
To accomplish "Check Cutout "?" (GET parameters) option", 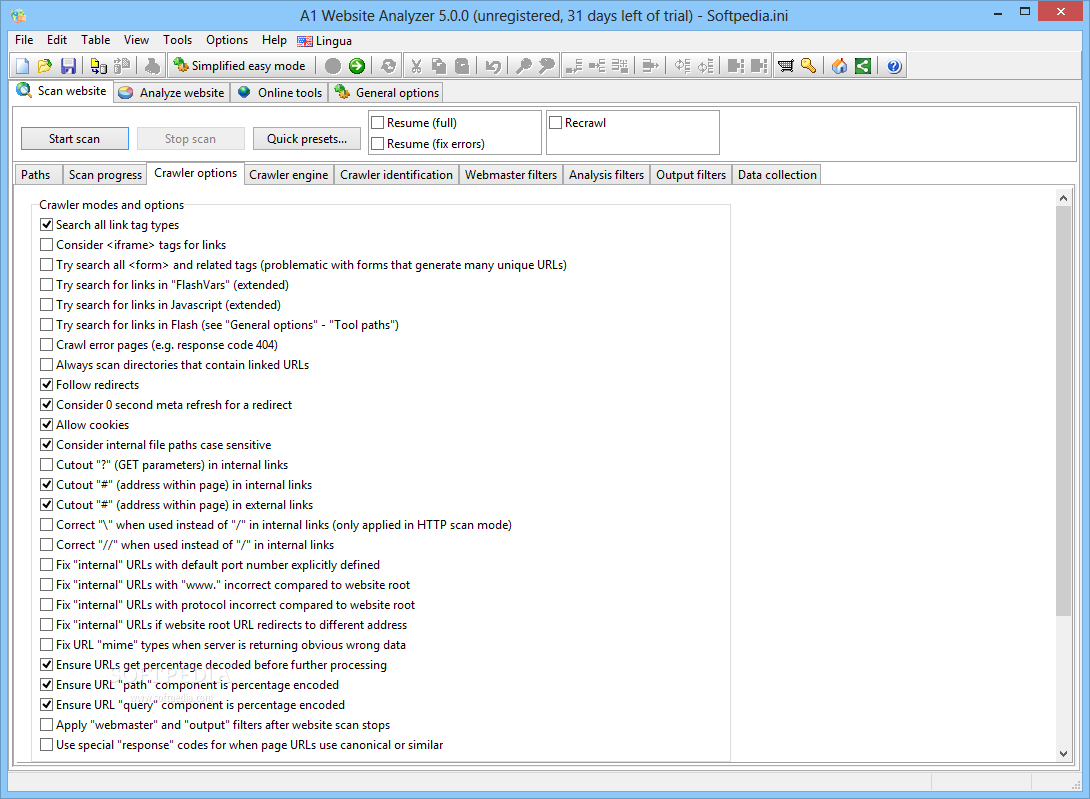I will pyautogui.click(x=47, y=465).
